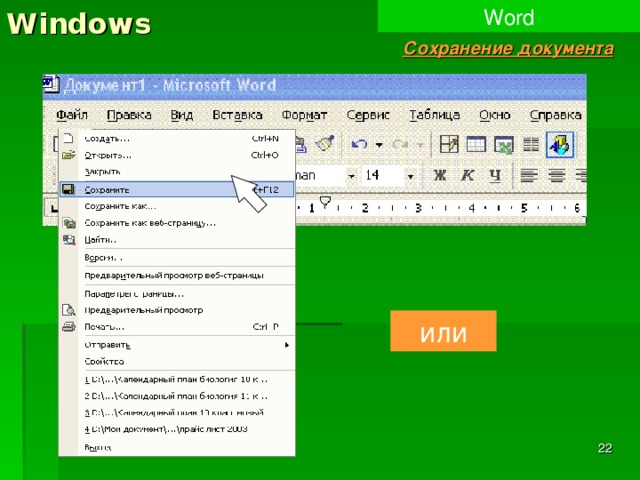Viewport: 640px width, 480px height.
Task: Choose Открыть... menu entry
Action: pos(177,156)
